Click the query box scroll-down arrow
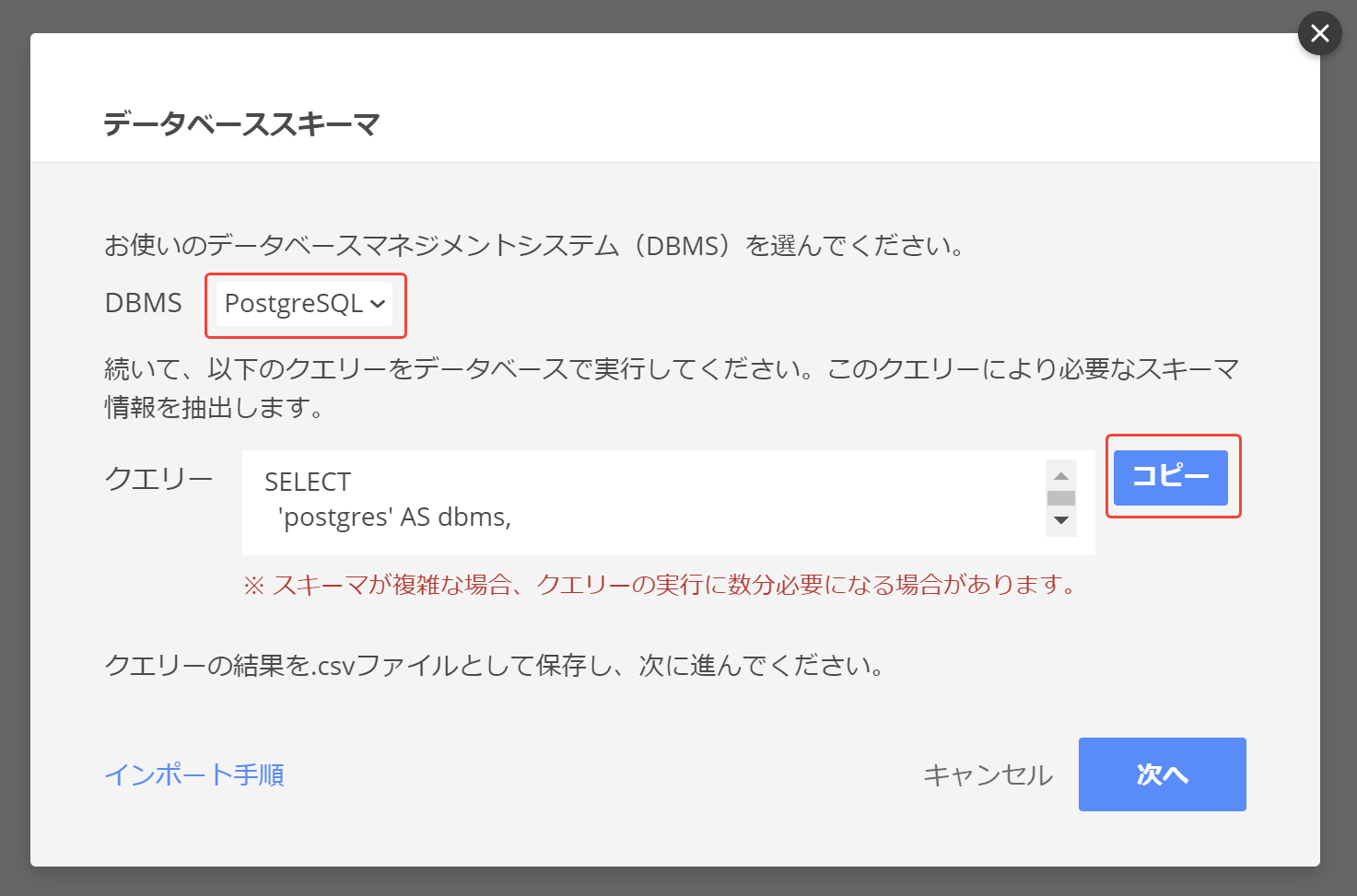Screen dimensions: 1357x896 click(1061, 520)
